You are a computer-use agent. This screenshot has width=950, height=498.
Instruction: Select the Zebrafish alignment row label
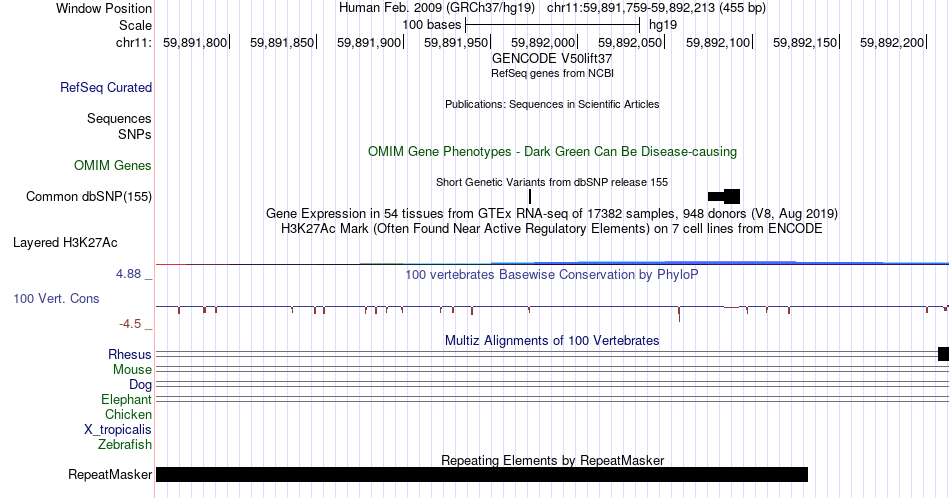click(x=125, y=445)
